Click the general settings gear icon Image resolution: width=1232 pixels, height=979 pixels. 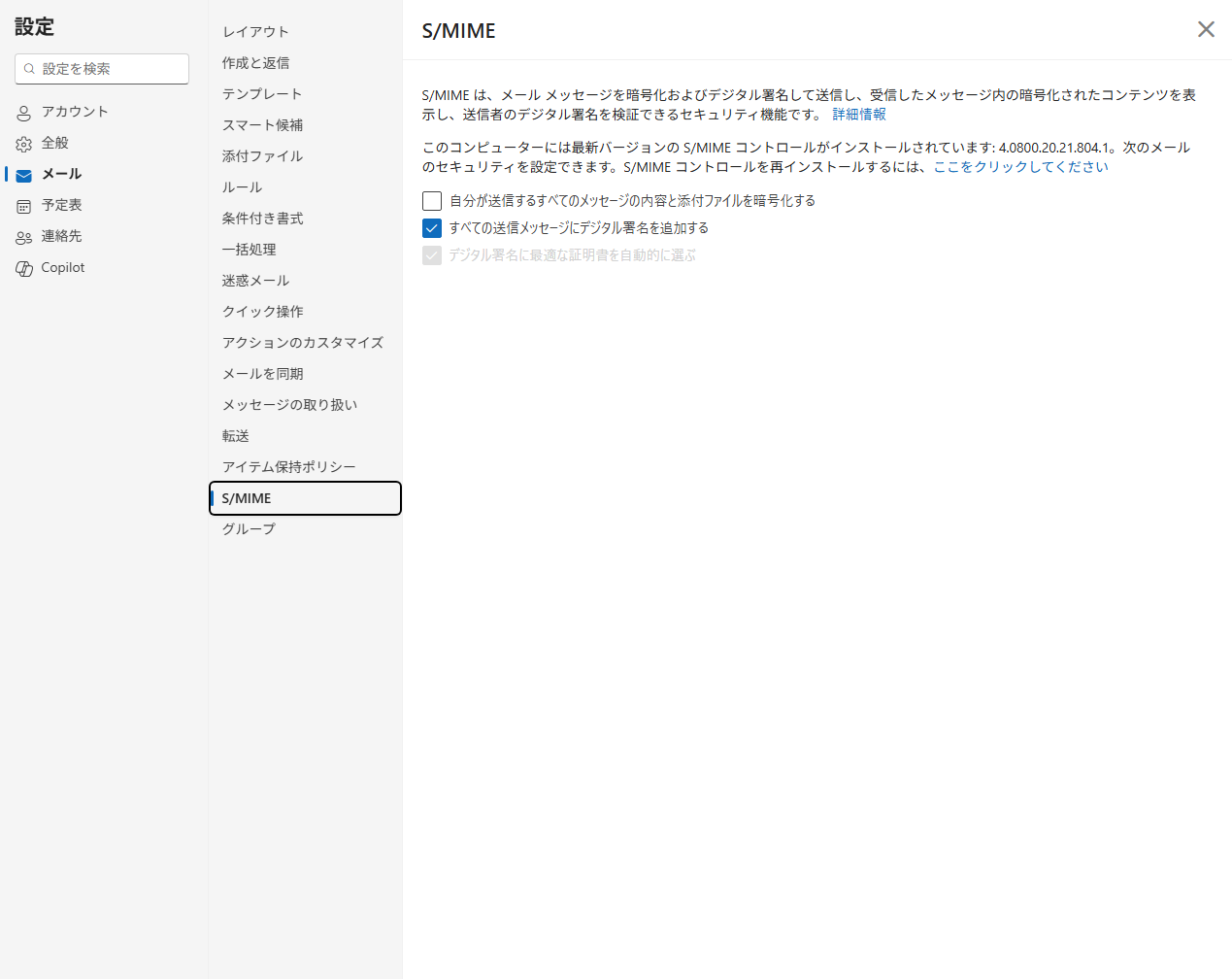coord(24,144)
